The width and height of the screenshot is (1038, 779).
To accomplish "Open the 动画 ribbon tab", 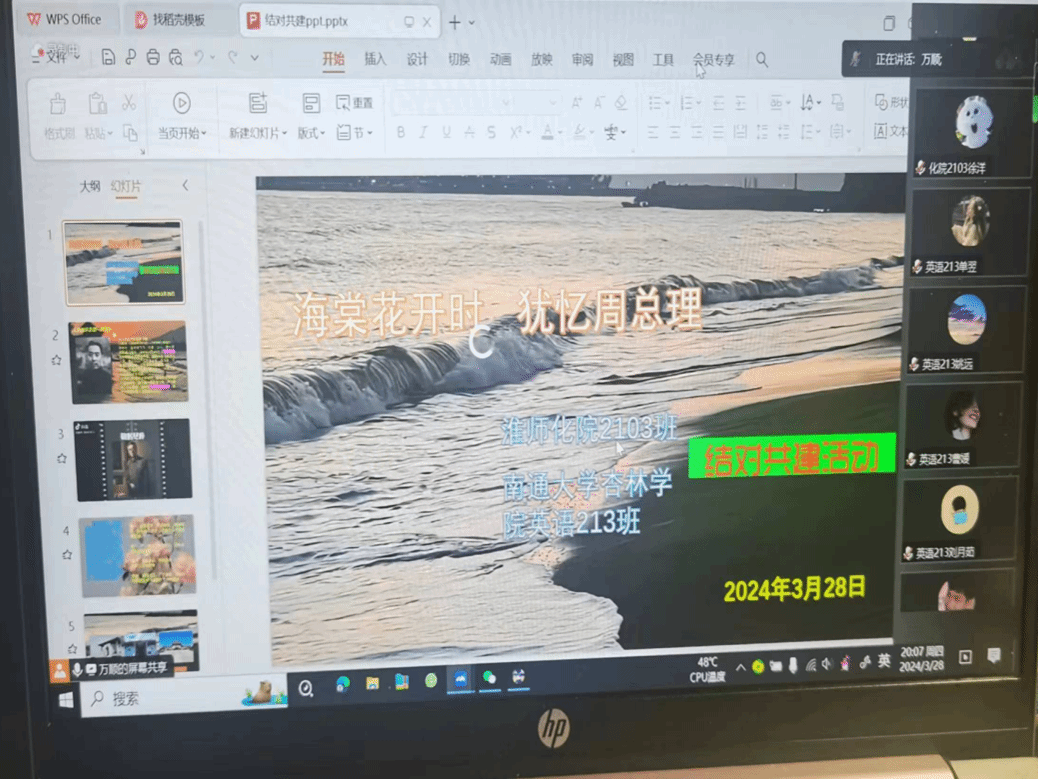I will point(500,60).
